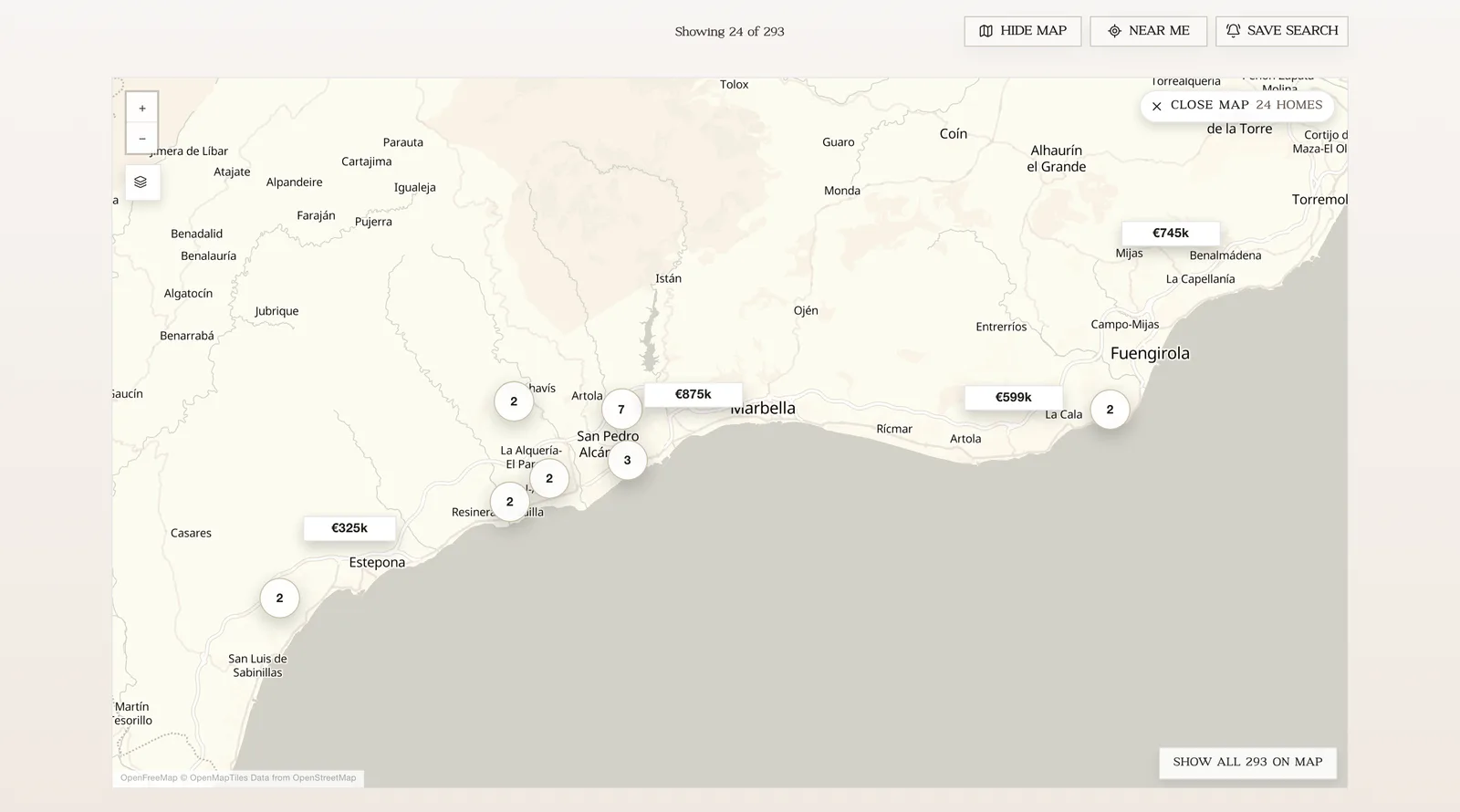This screenshot has width=1460, height=812.
Task: Click the Benalmádena label
Action: 1225,255
